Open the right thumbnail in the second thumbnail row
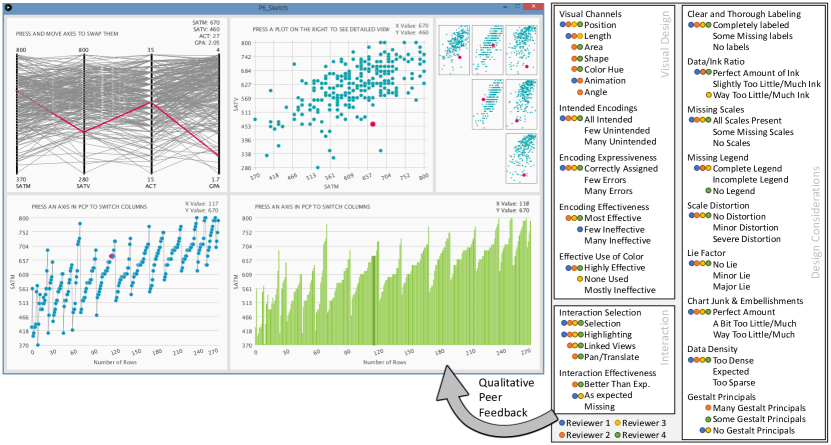This screenshot has width=831, height=445. [x=521, y=104]
